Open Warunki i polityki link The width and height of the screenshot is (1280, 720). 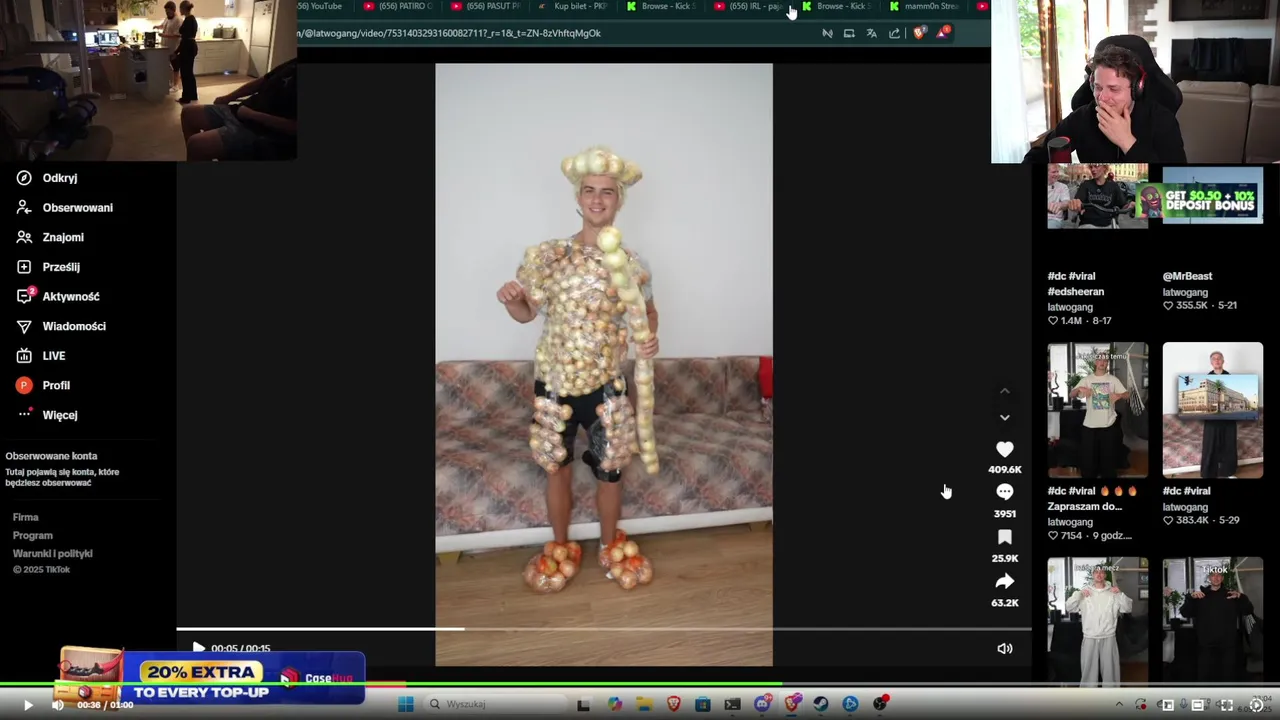point(52,553)
